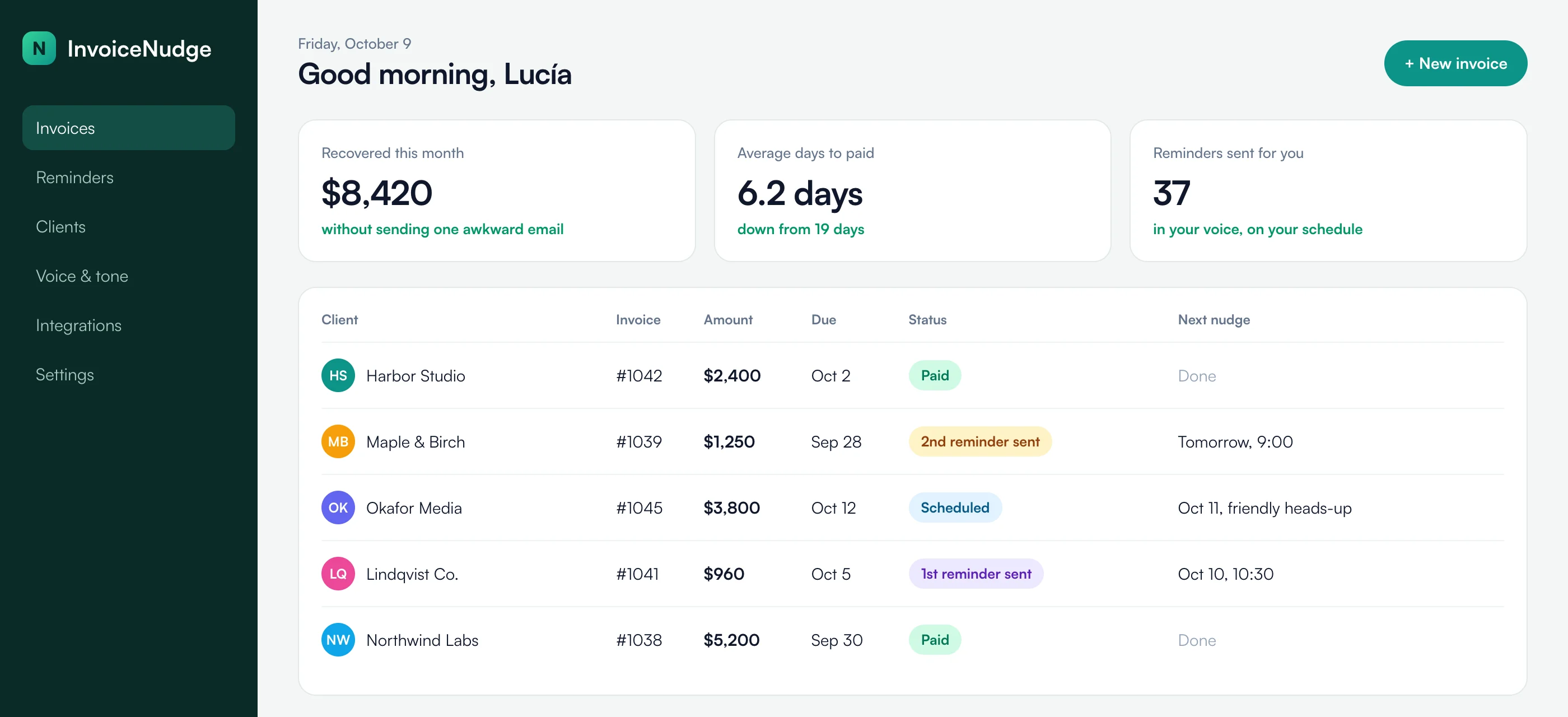
Task: Click the Paid status badge for Harbor Studio
Action: click(x=934, y=375)
